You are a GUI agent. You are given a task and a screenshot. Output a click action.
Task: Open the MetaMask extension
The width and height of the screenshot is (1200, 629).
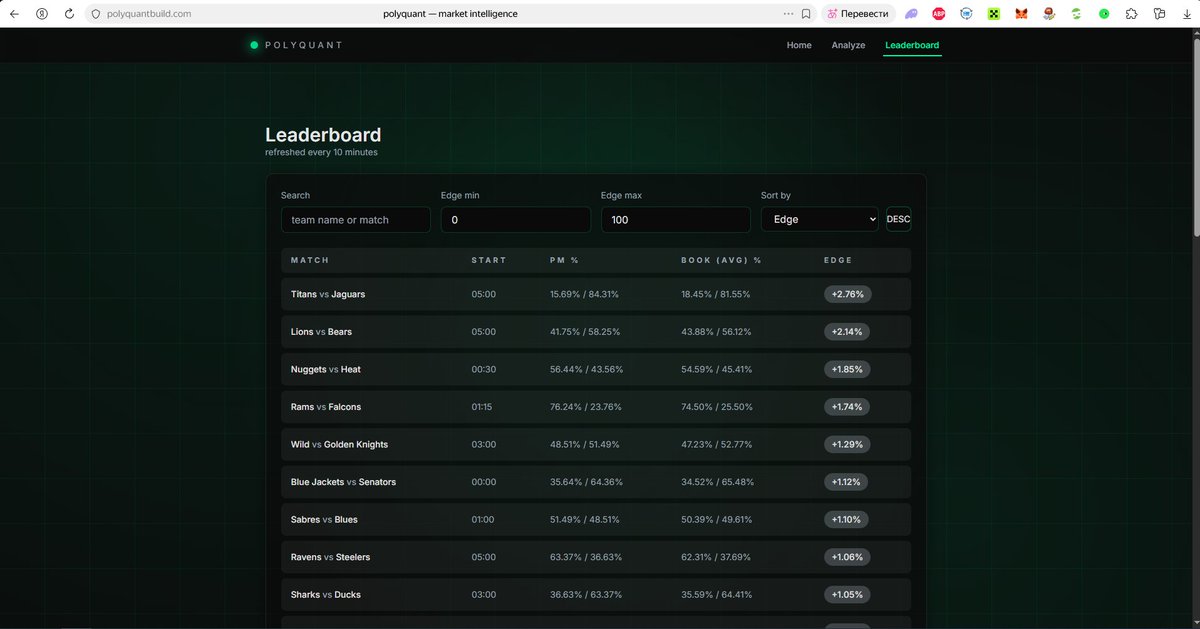[x=1021, y=14]
